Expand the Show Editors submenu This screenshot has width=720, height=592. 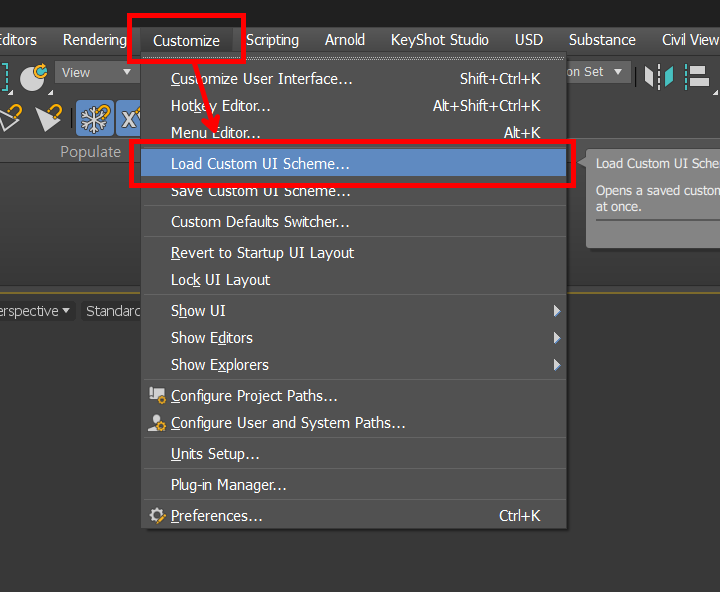point(354,338)
